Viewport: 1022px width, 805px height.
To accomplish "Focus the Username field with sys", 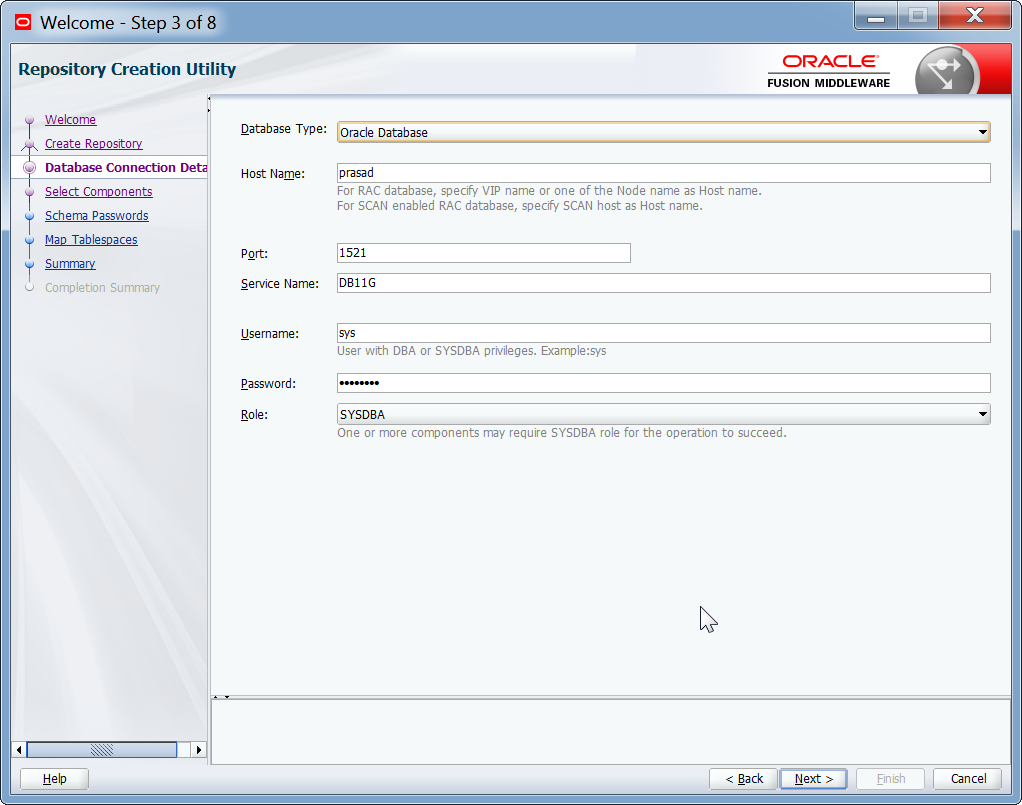I will click(664, 333).
